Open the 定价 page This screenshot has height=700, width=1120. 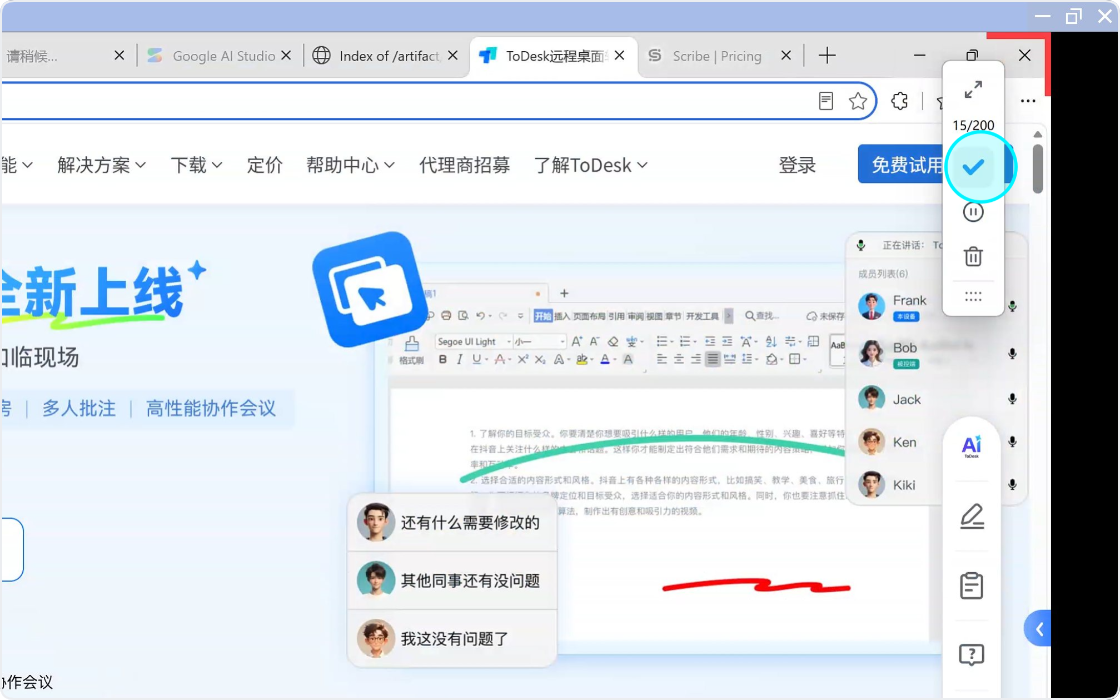264,165
